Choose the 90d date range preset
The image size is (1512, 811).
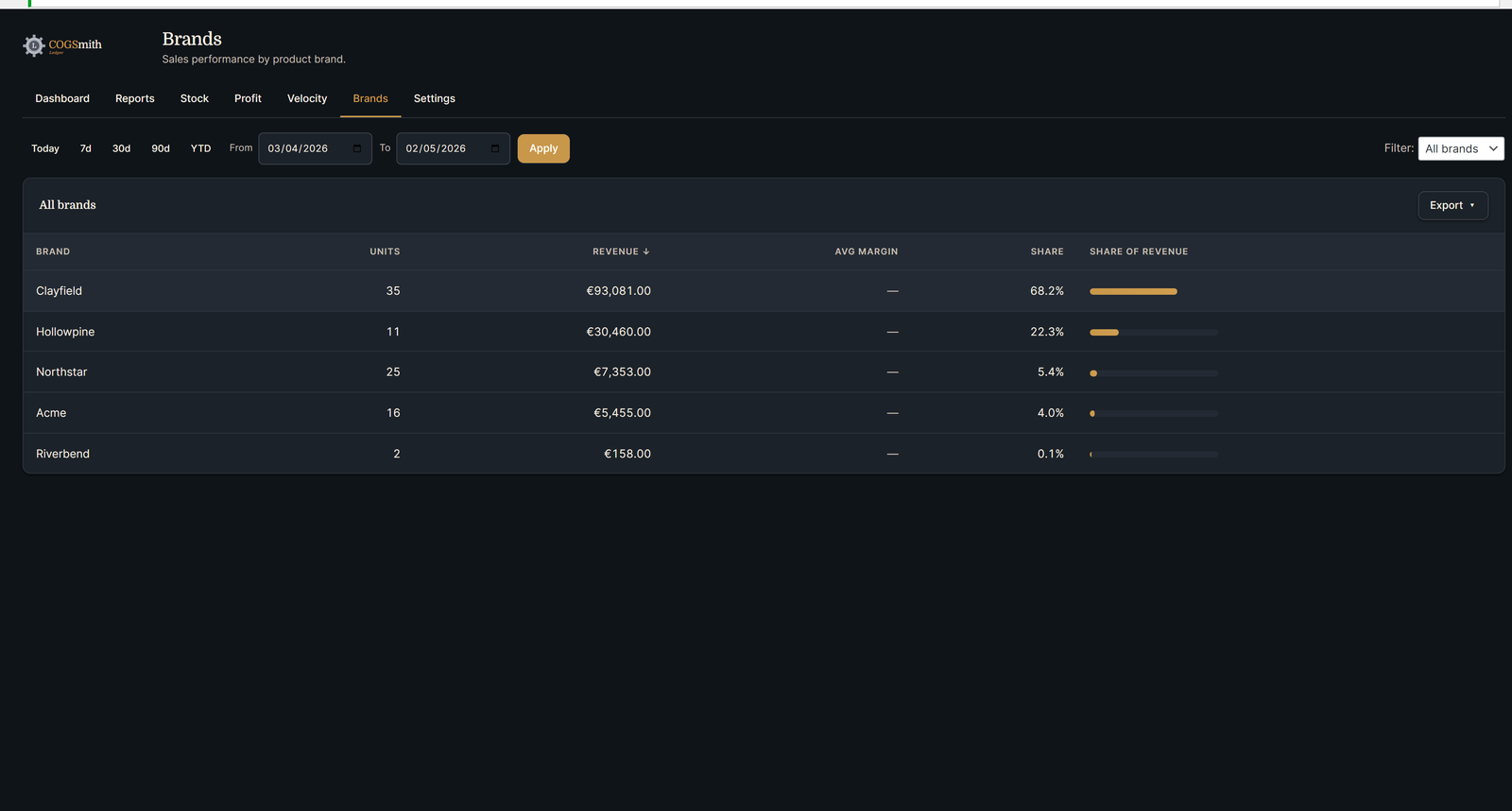[x=161, y=148]
